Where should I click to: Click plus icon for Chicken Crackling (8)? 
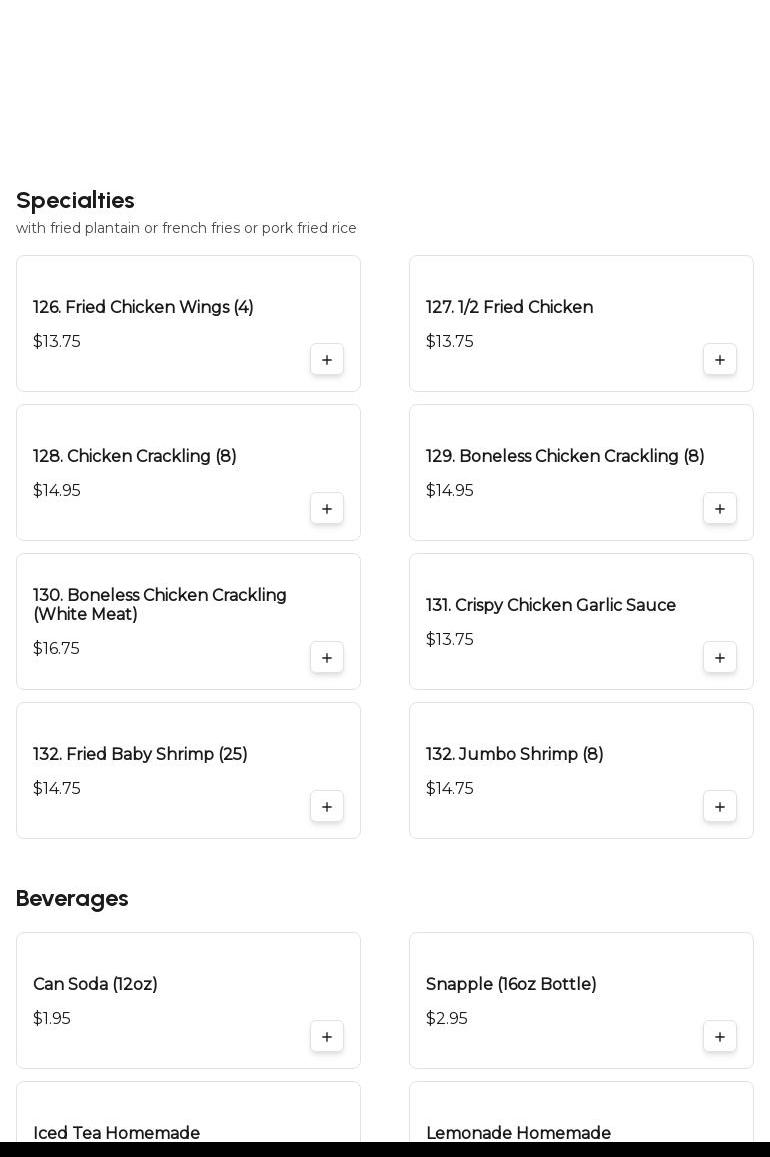click(x=327, y=509)
